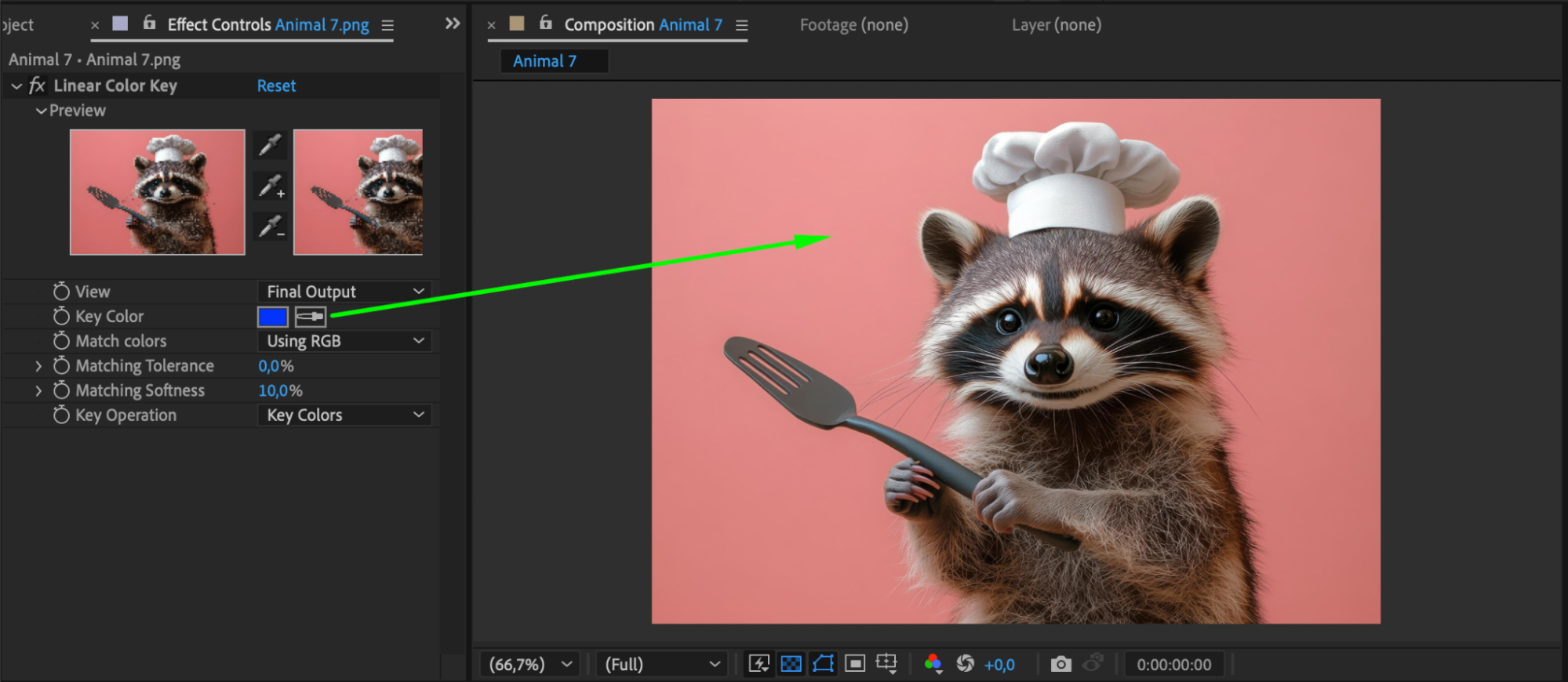Image resolution: width=1568 pixels, height=682 pixels.
Task: Click the Animal 7 composition breadcrumb button
Action: coord(545,61)
